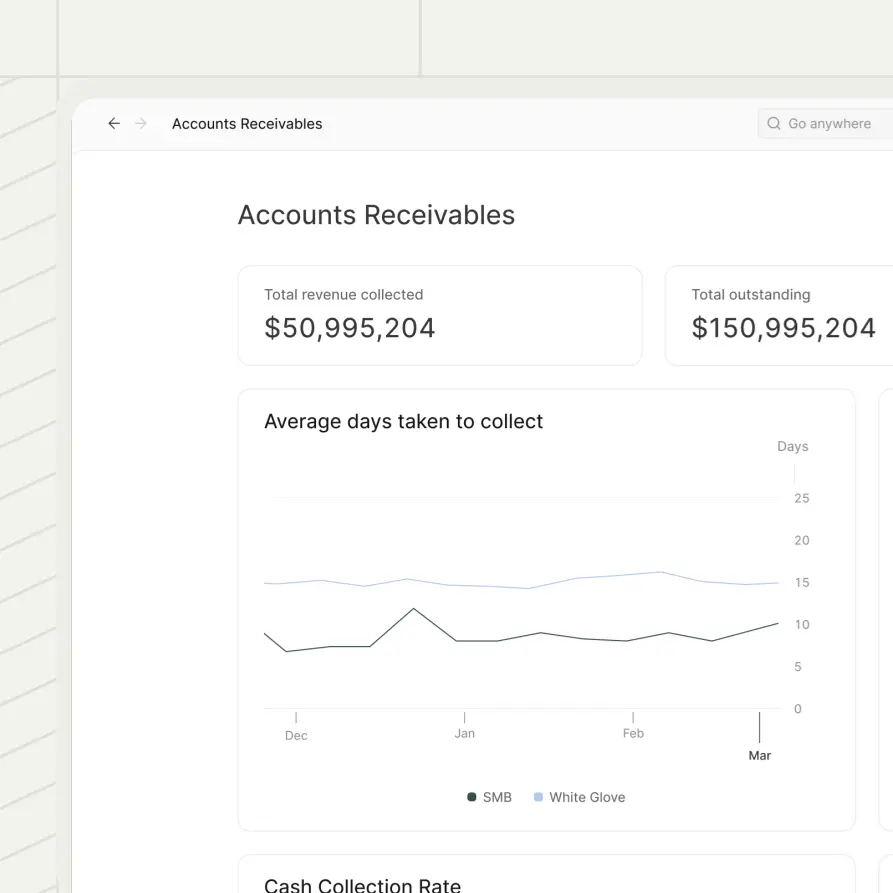Select the White Glove legend square
This screenshot has width=893, height=893.
click(538, 797)
